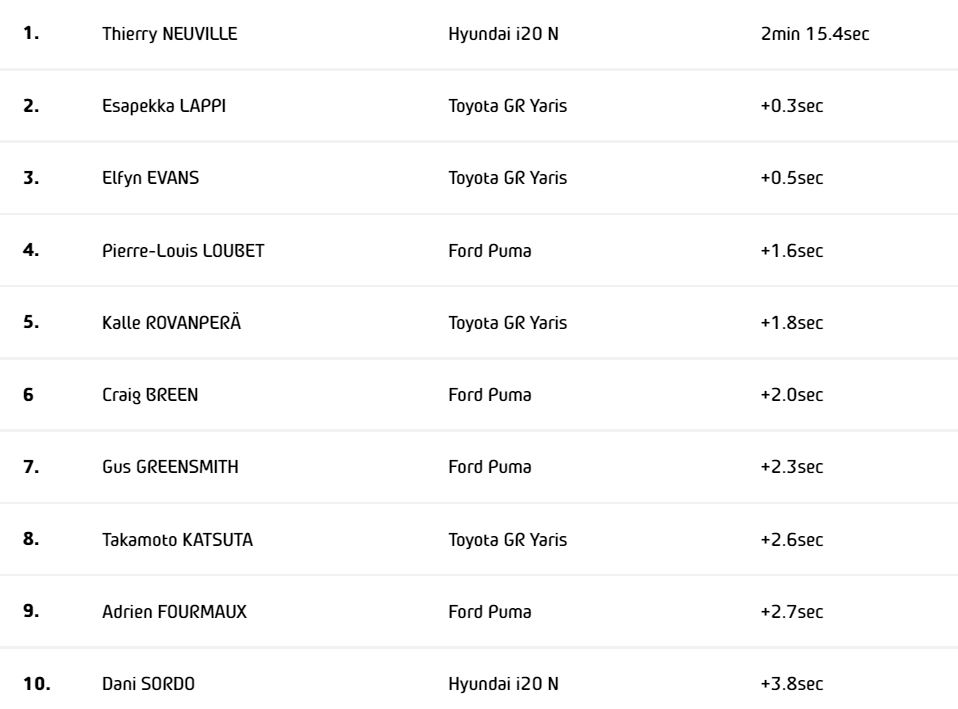Click driver name Thierry NEUVILLE
The image size is (958, 709).
click(x=170, y=34)
